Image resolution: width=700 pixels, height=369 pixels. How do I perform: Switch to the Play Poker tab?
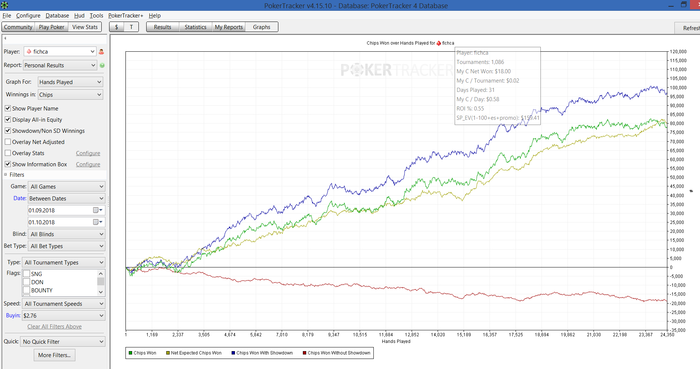[x=51, y=27]
